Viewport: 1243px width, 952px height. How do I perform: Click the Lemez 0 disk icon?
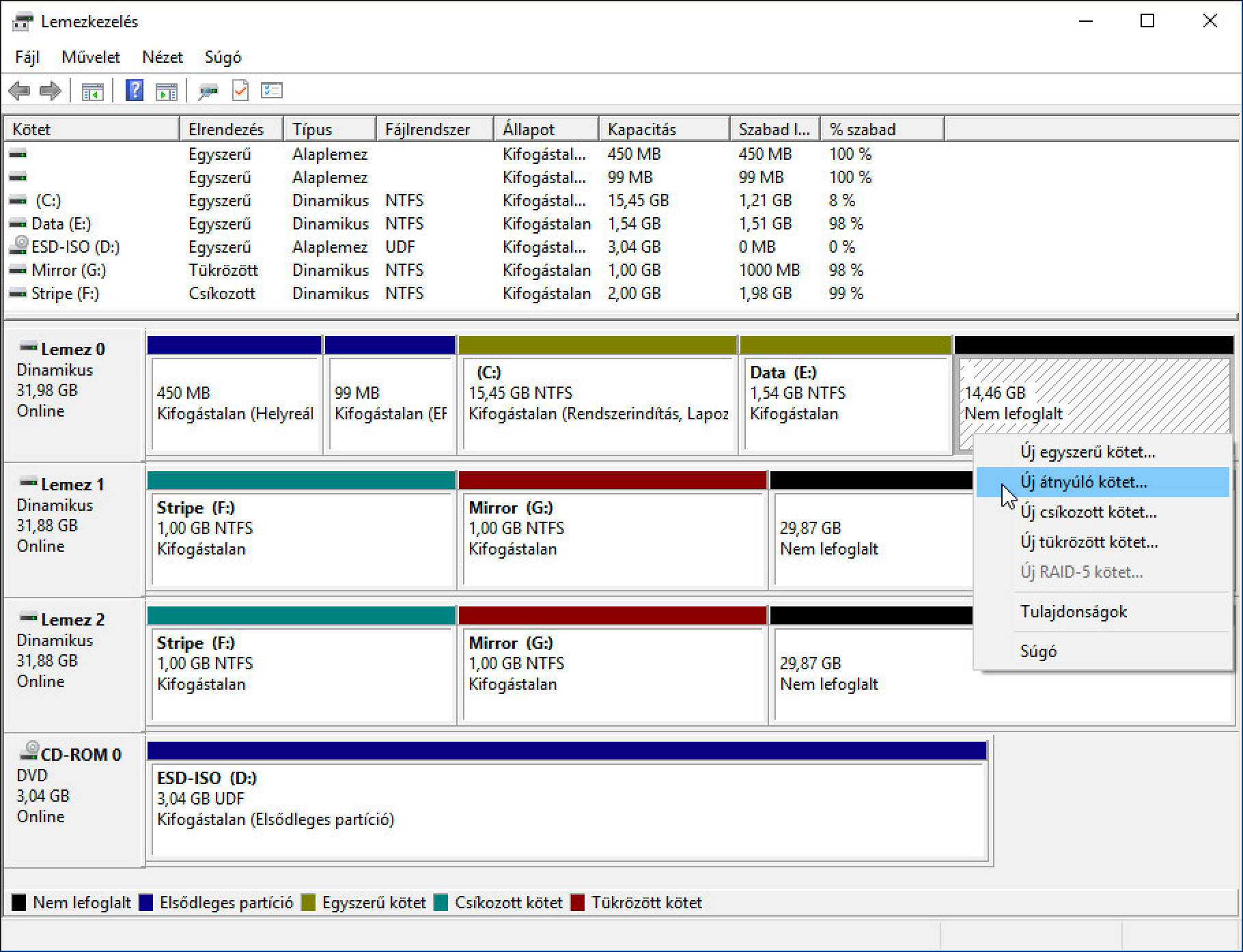29,347
